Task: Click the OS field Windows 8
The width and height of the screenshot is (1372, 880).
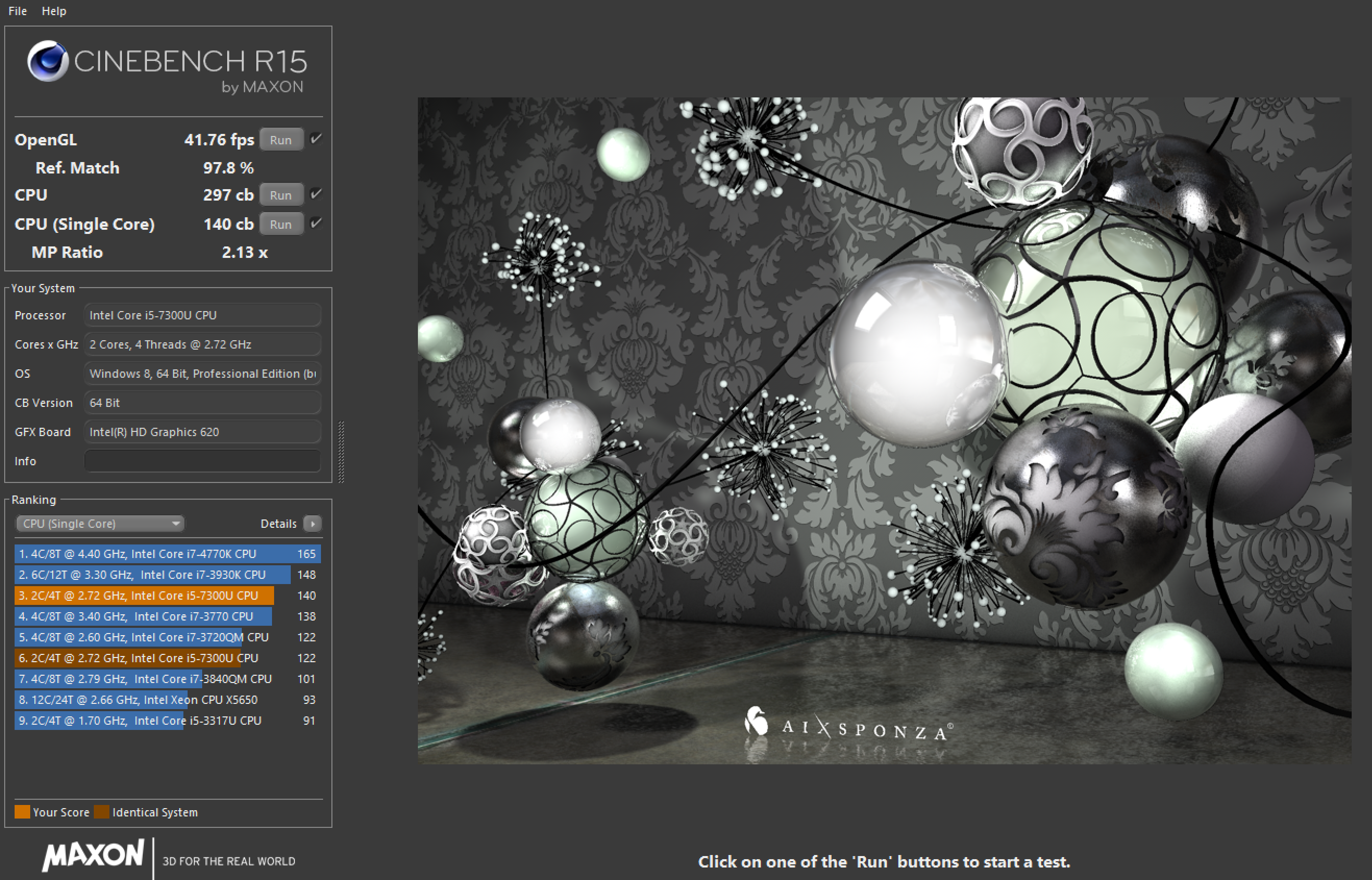Action: tap(202, 374)
